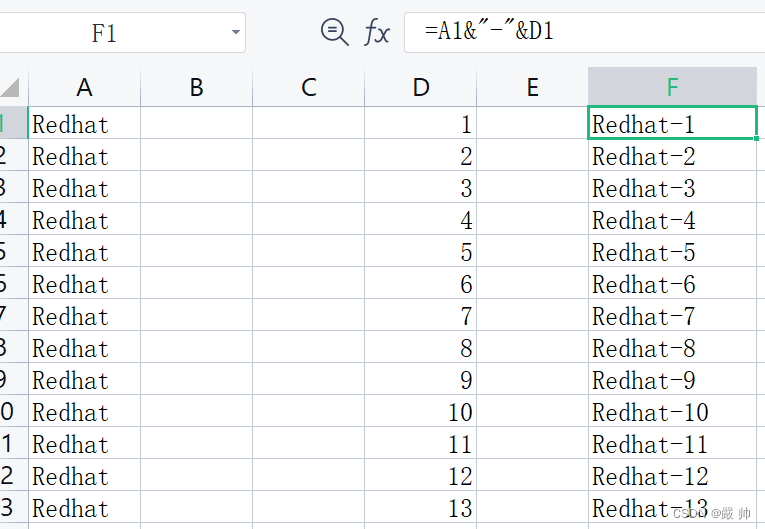Click column D cell with value 3

click(421, 187)
